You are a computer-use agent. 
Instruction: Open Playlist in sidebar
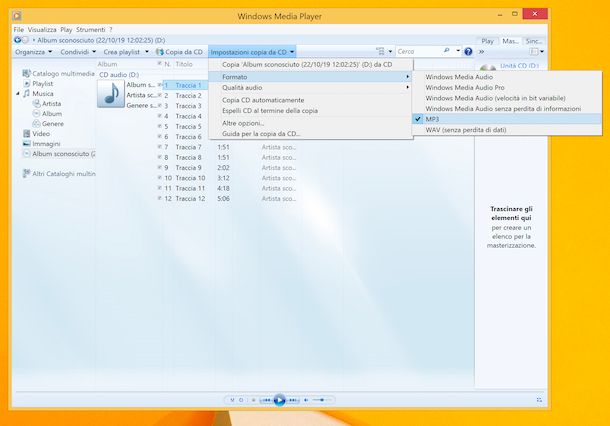38,84
